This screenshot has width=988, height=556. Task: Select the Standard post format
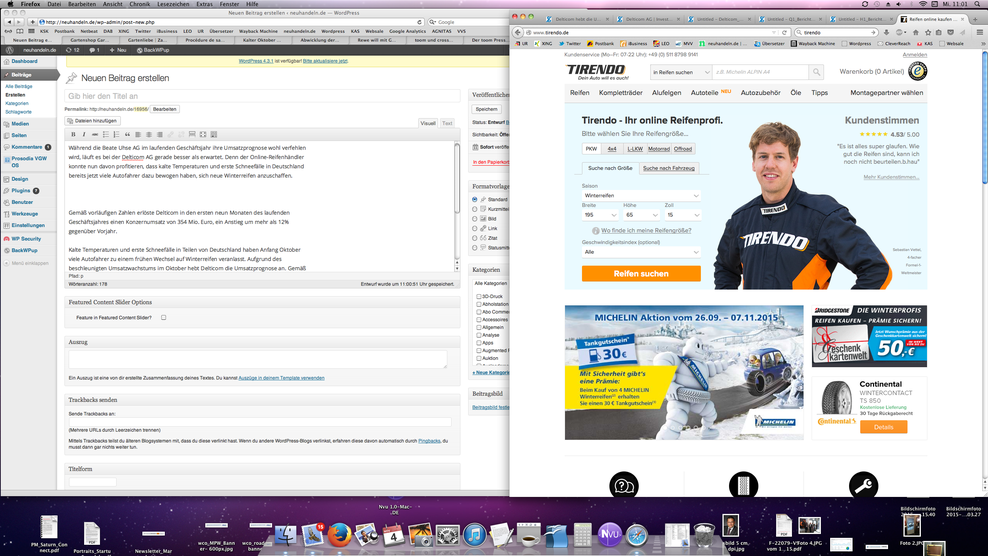[475, 199]
